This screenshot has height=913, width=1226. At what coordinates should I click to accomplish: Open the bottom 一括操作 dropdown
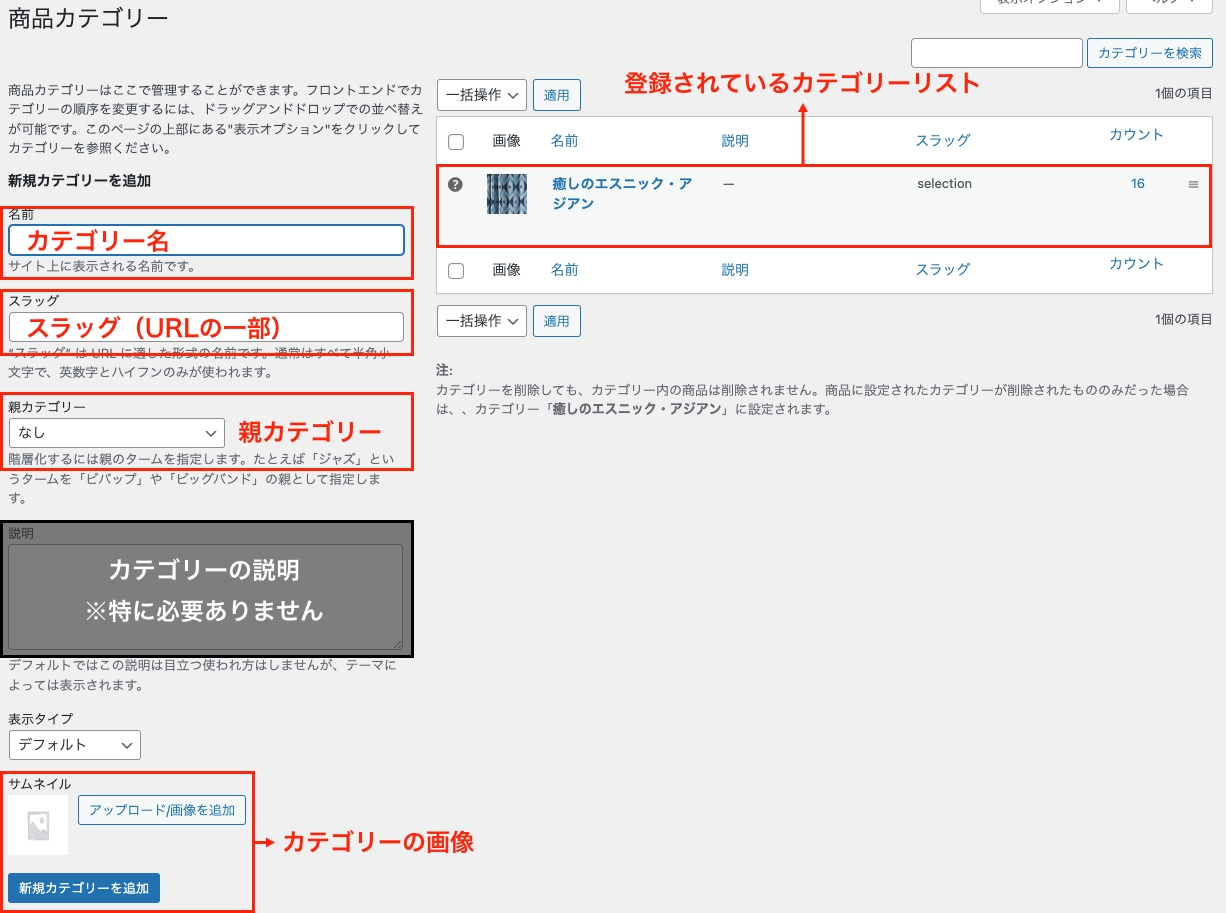[482, 321]
